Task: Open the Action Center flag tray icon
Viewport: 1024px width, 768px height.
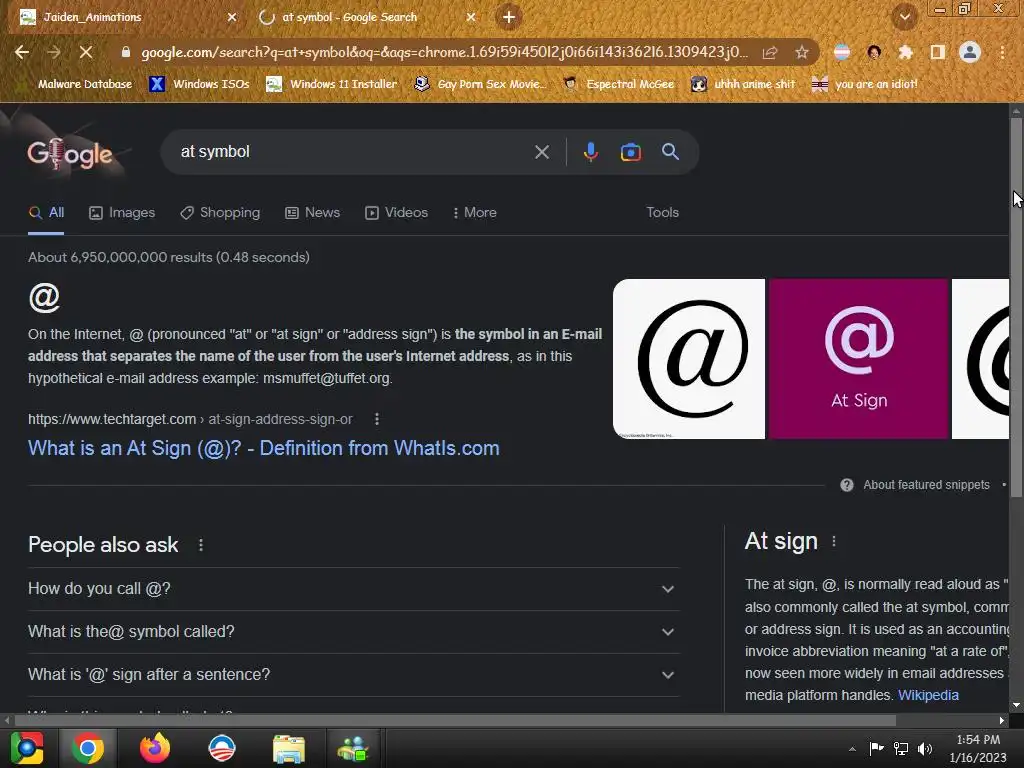Action: click(876, 749)
